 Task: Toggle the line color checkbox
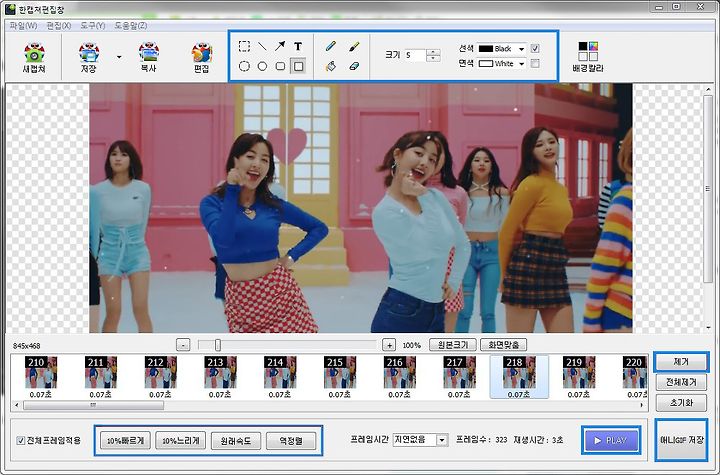coord(535,49)
